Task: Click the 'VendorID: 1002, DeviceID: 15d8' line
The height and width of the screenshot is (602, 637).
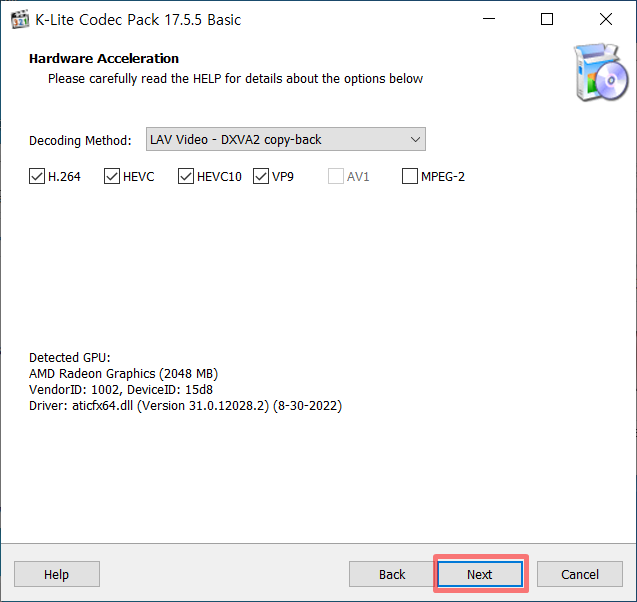Action: click(121, 390)
